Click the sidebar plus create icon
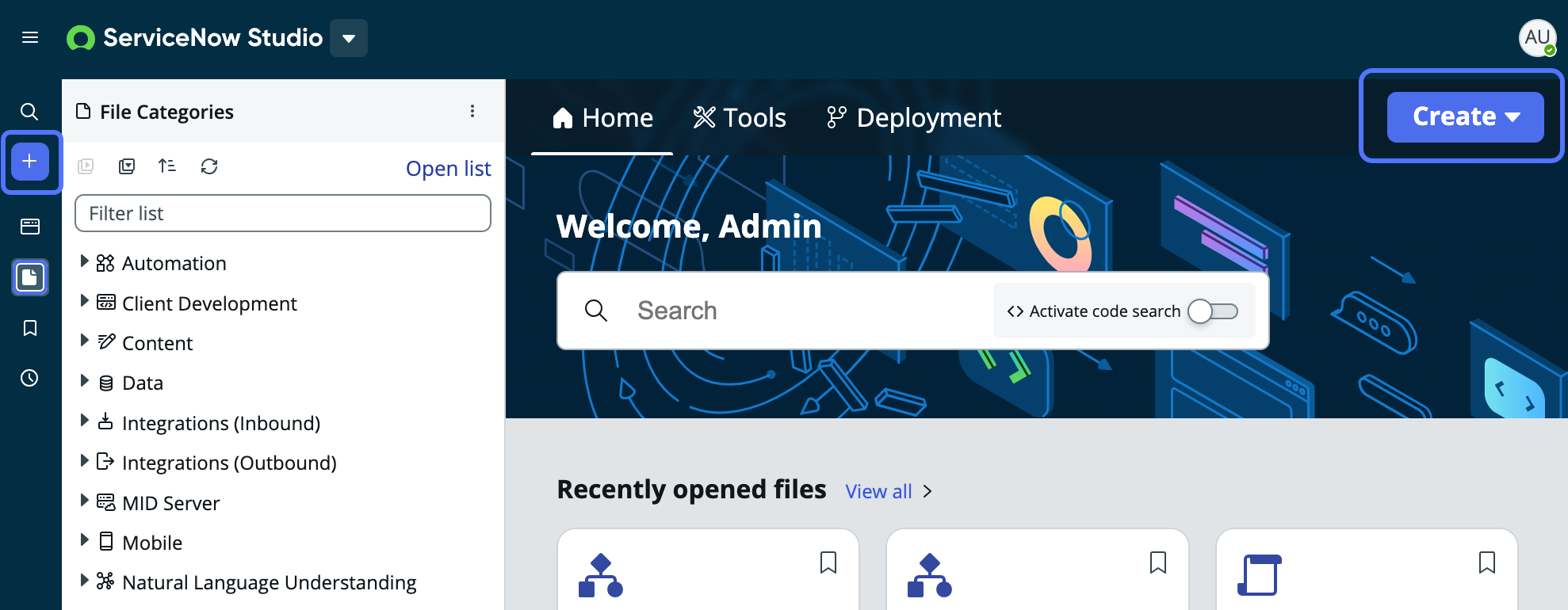This screenshot has width=1568, height=610. click(30, 162)
